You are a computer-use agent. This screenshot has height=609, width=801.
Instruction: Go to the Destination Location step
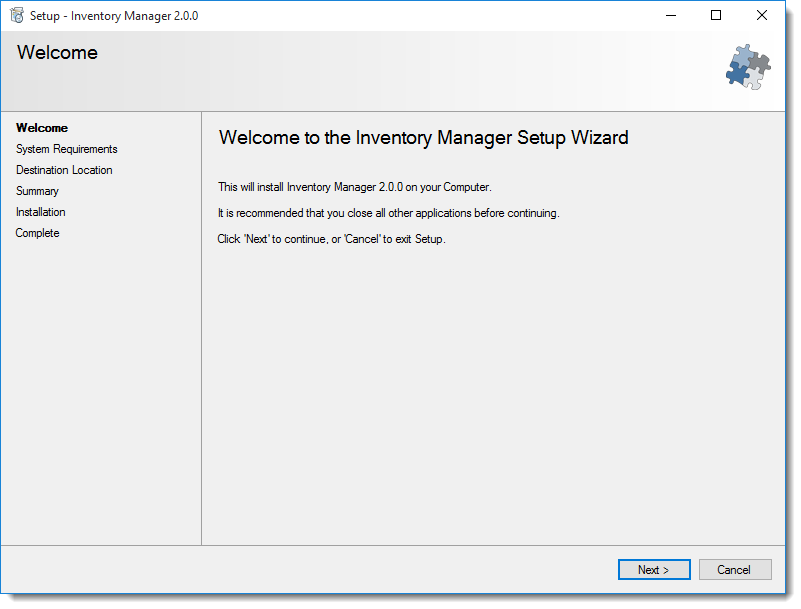(x=64, y=170)
